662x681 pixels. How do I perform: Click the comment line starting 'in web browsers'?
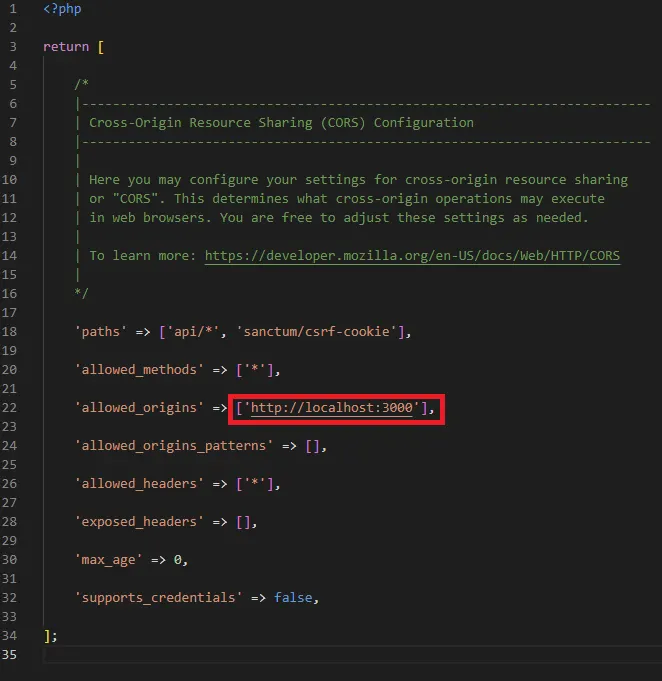[339, 218]
